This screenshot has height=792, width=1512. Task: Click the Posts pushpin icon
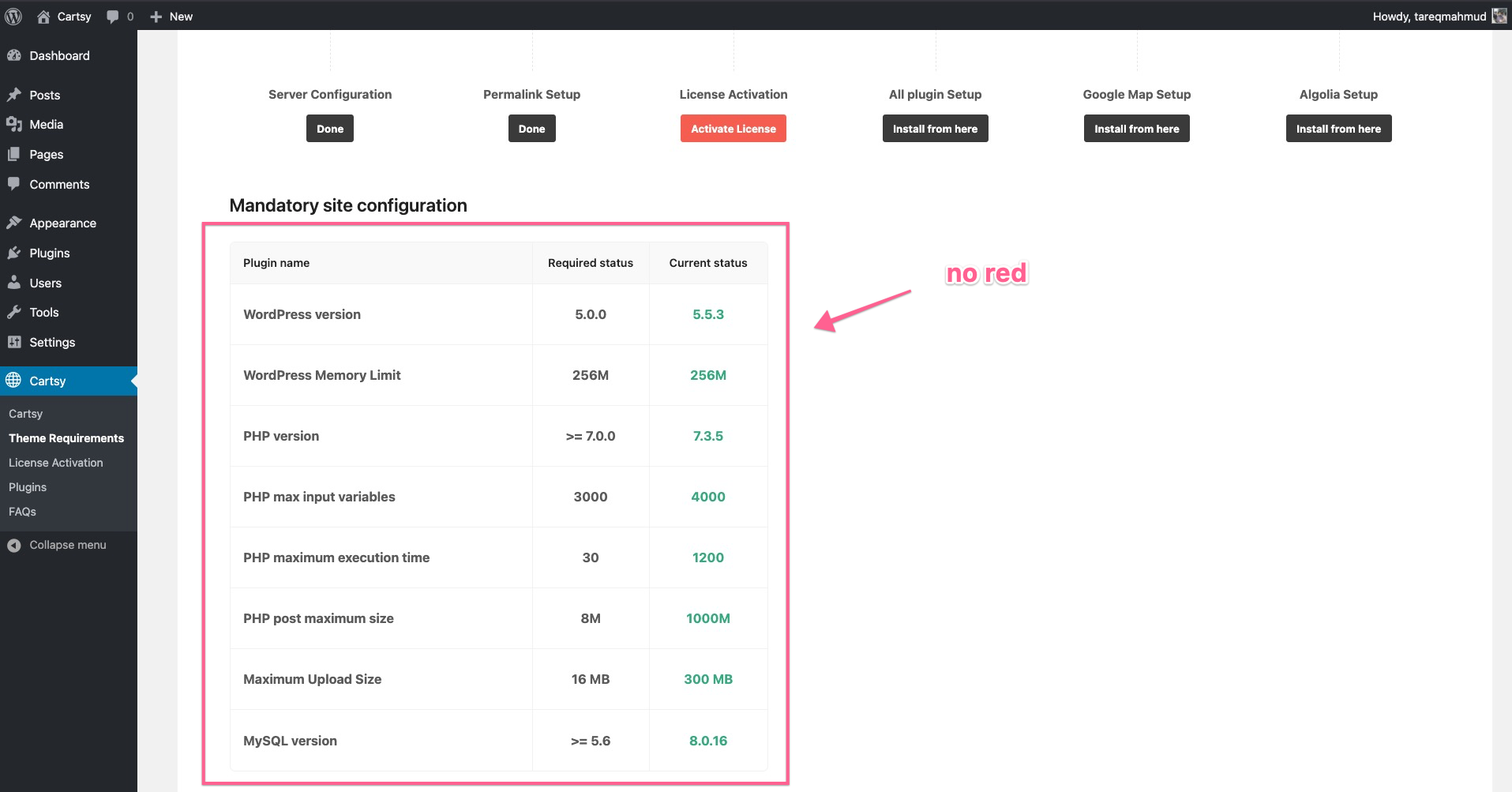(x=14, y=95)
